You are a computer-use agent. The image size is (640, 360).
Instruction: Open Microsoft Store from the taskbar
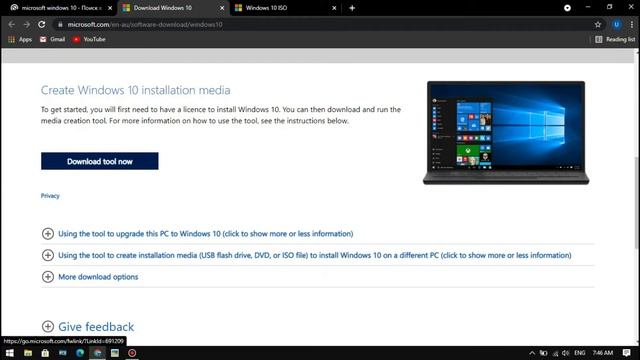pyautogui.click(x=45, y=353)
